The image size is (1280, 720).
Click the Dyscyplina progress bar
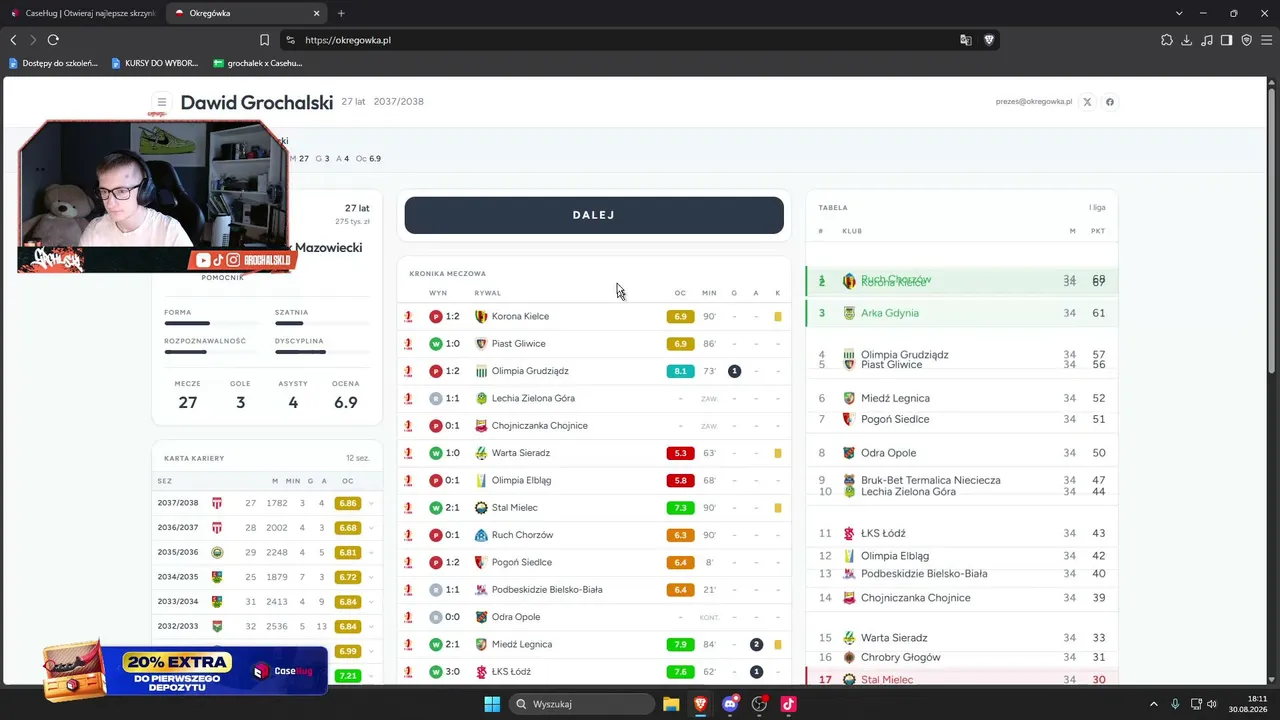(x=322, y=352)
